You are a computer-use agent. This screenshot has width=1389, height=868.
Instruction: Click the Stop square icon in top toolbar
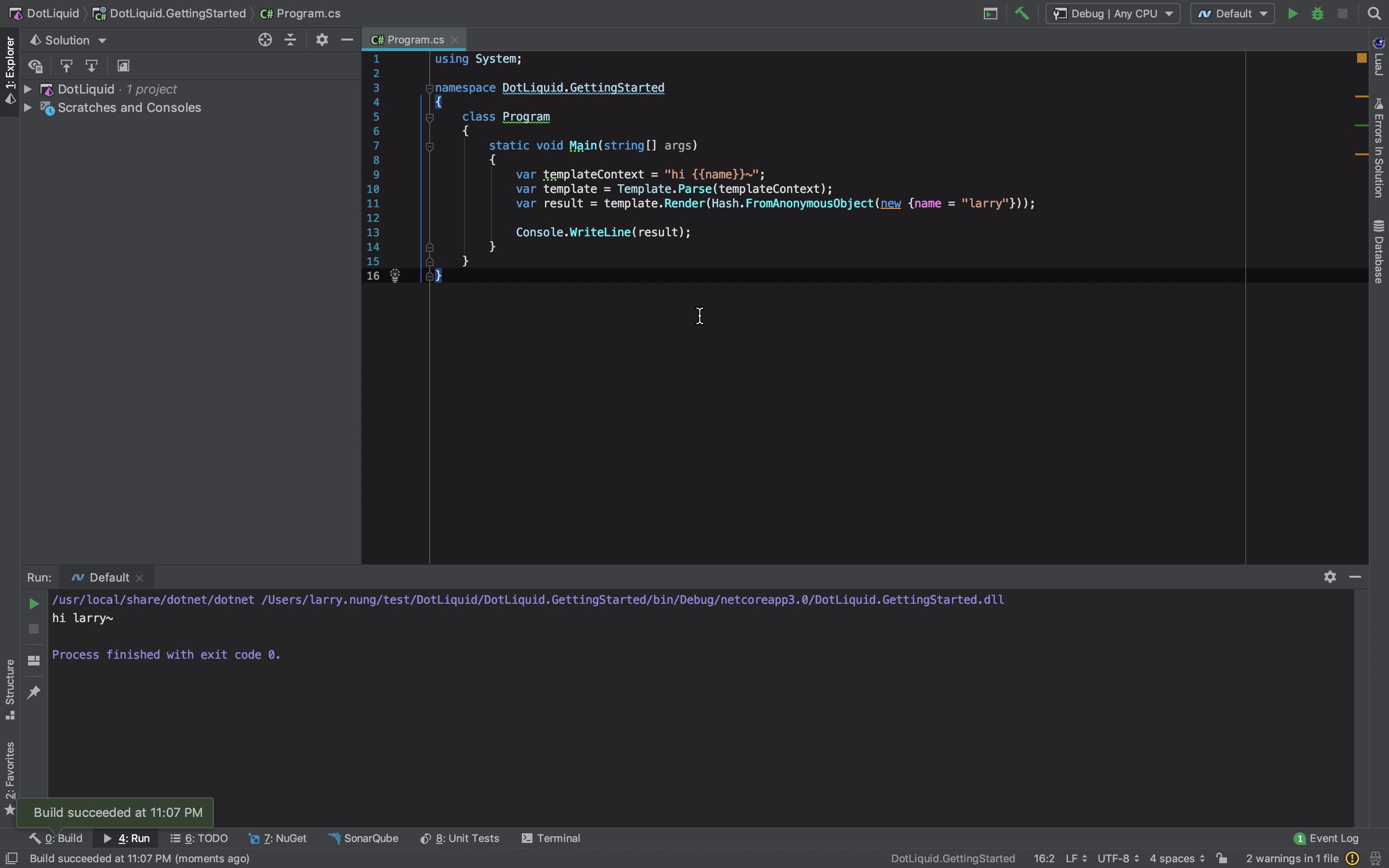[x=1343, y=13]
